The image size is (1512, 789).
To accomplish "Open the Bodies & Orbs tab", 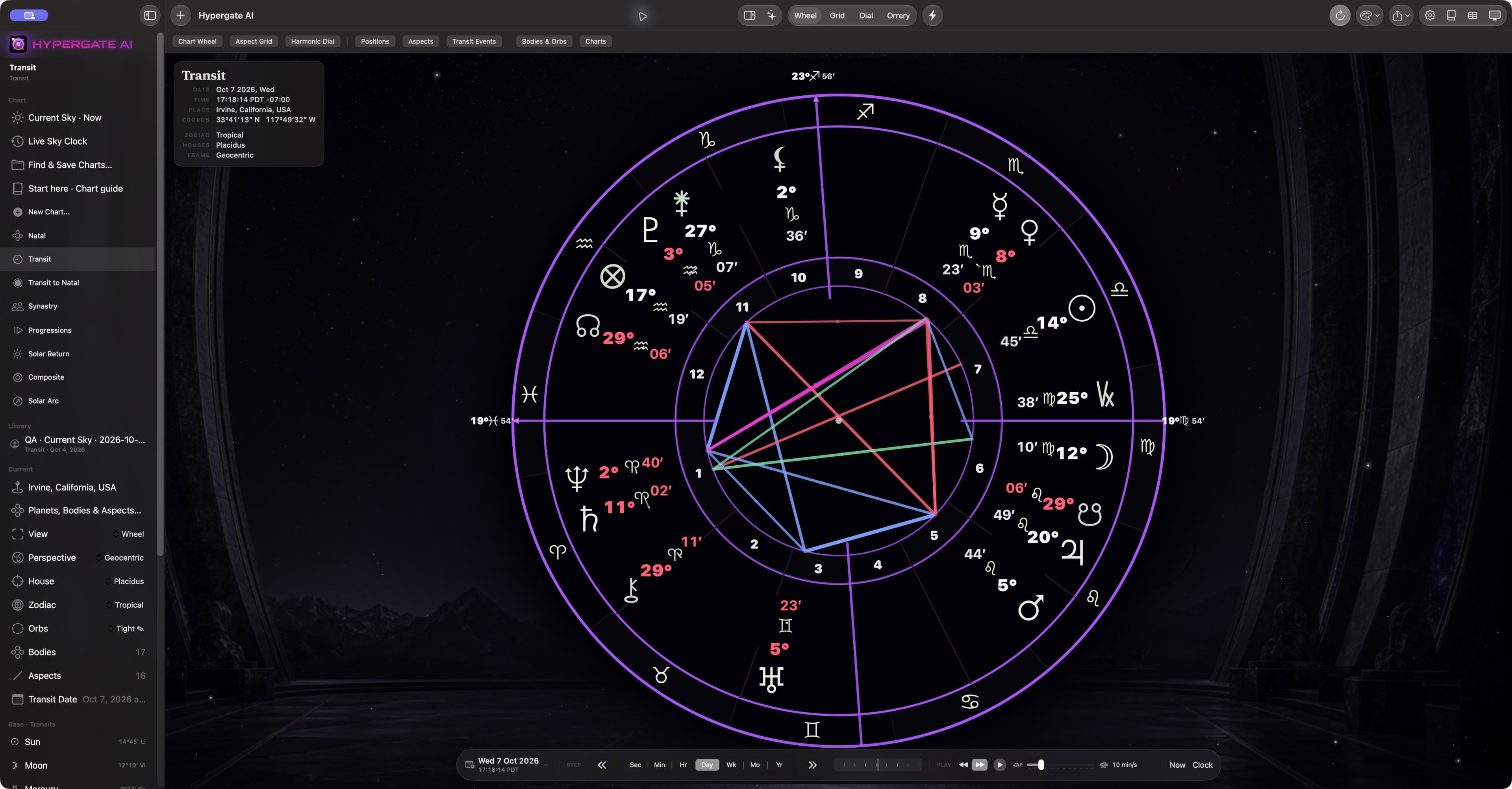I will [543, 41].
